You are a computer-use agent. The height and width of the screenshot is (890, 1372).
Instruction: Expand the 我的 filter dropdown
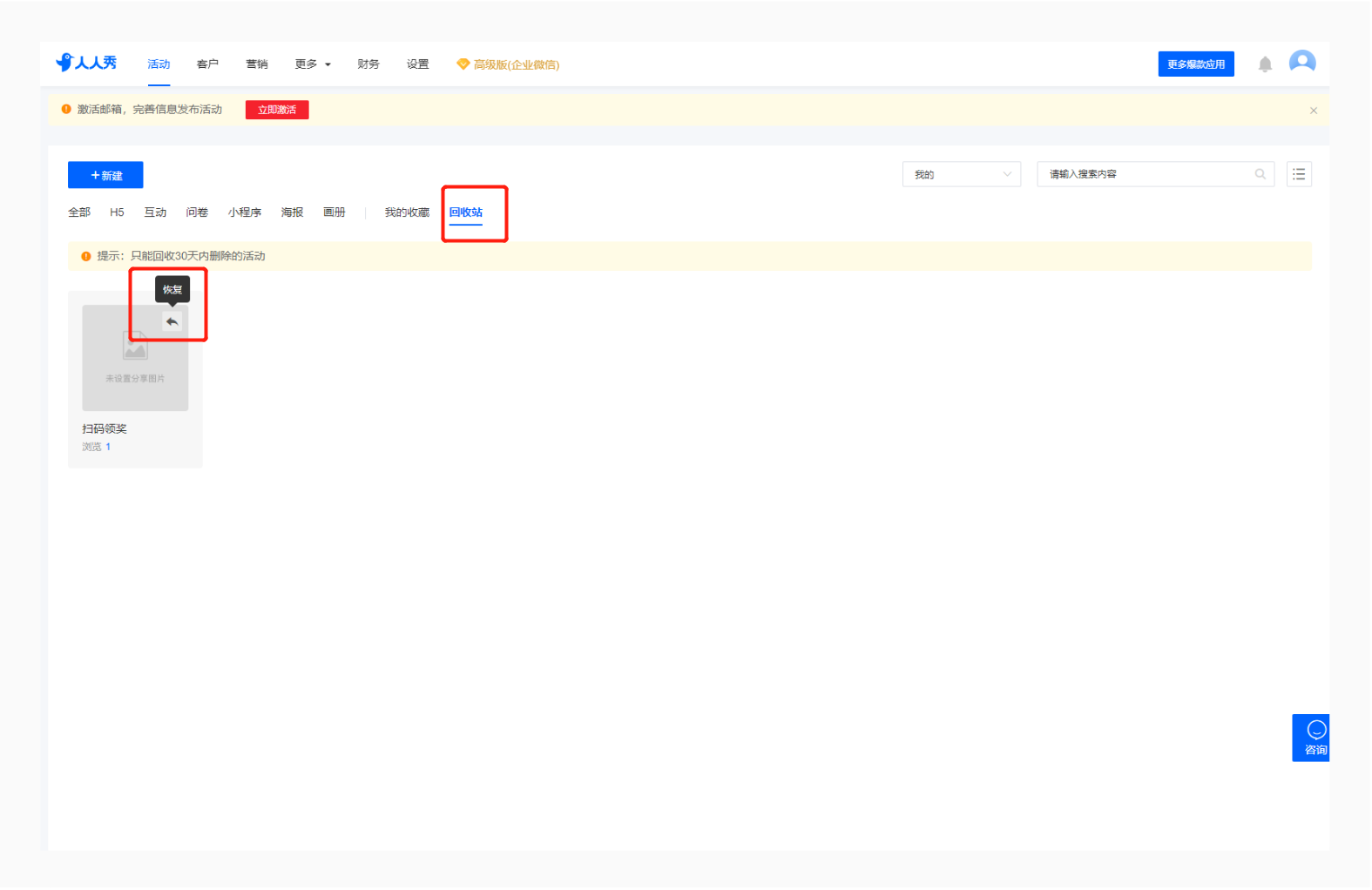(x=962, y=174)
